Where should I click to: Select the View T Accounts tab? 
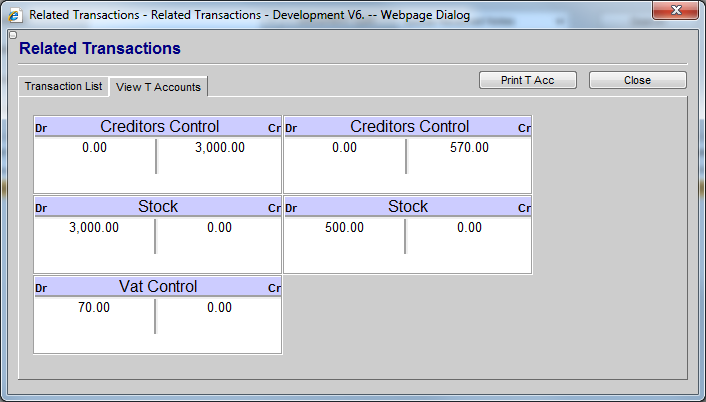[158, 87]
